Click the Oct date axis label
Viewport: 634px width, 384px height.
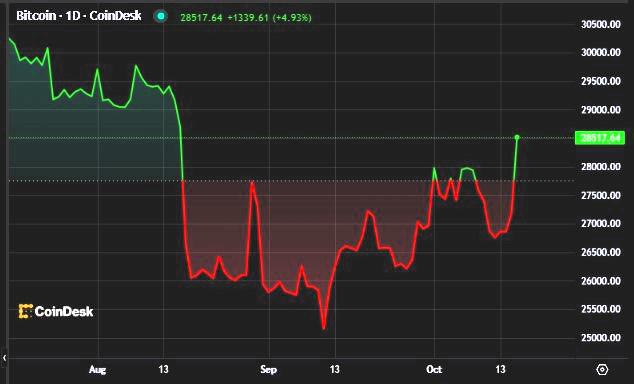point(434,369)
